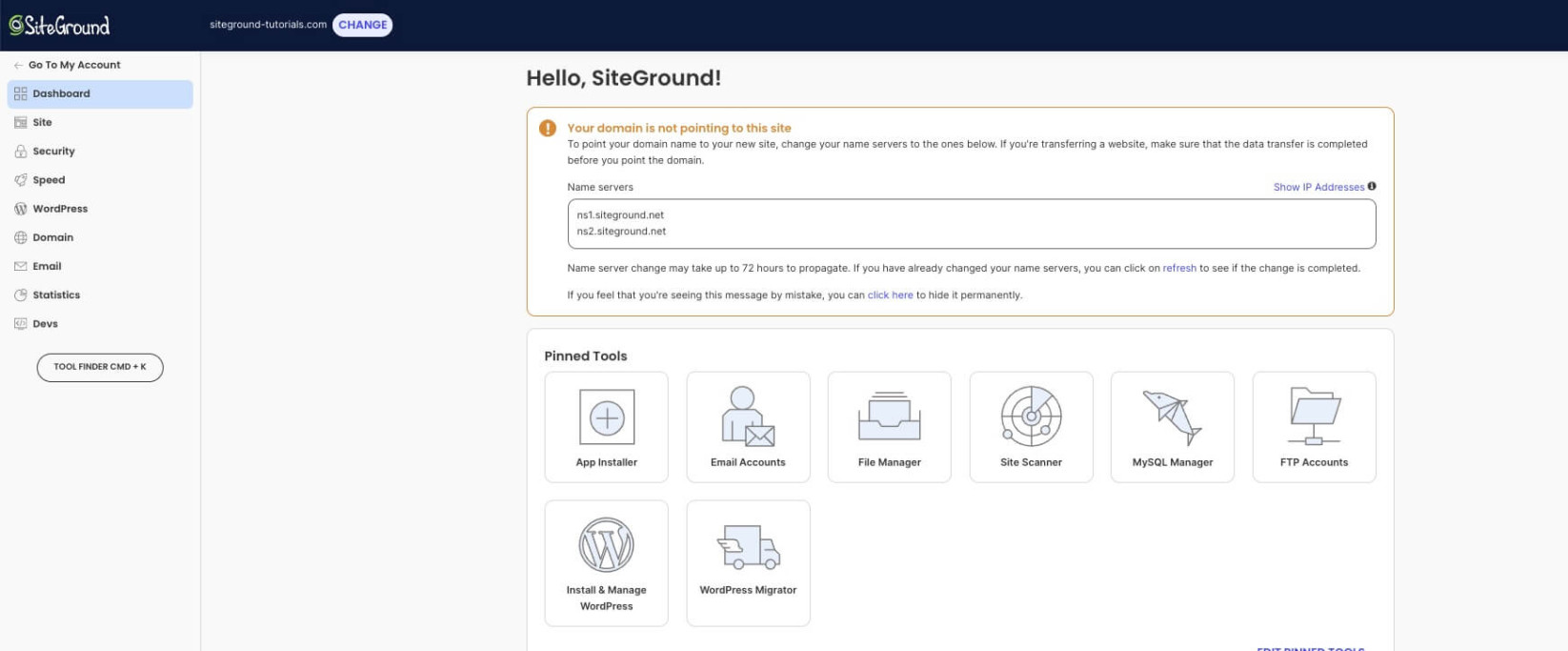The width and height of the screenshot is (1568, 651).
Task: Click the Security padlock icon
Action: [x=21, y=151]
